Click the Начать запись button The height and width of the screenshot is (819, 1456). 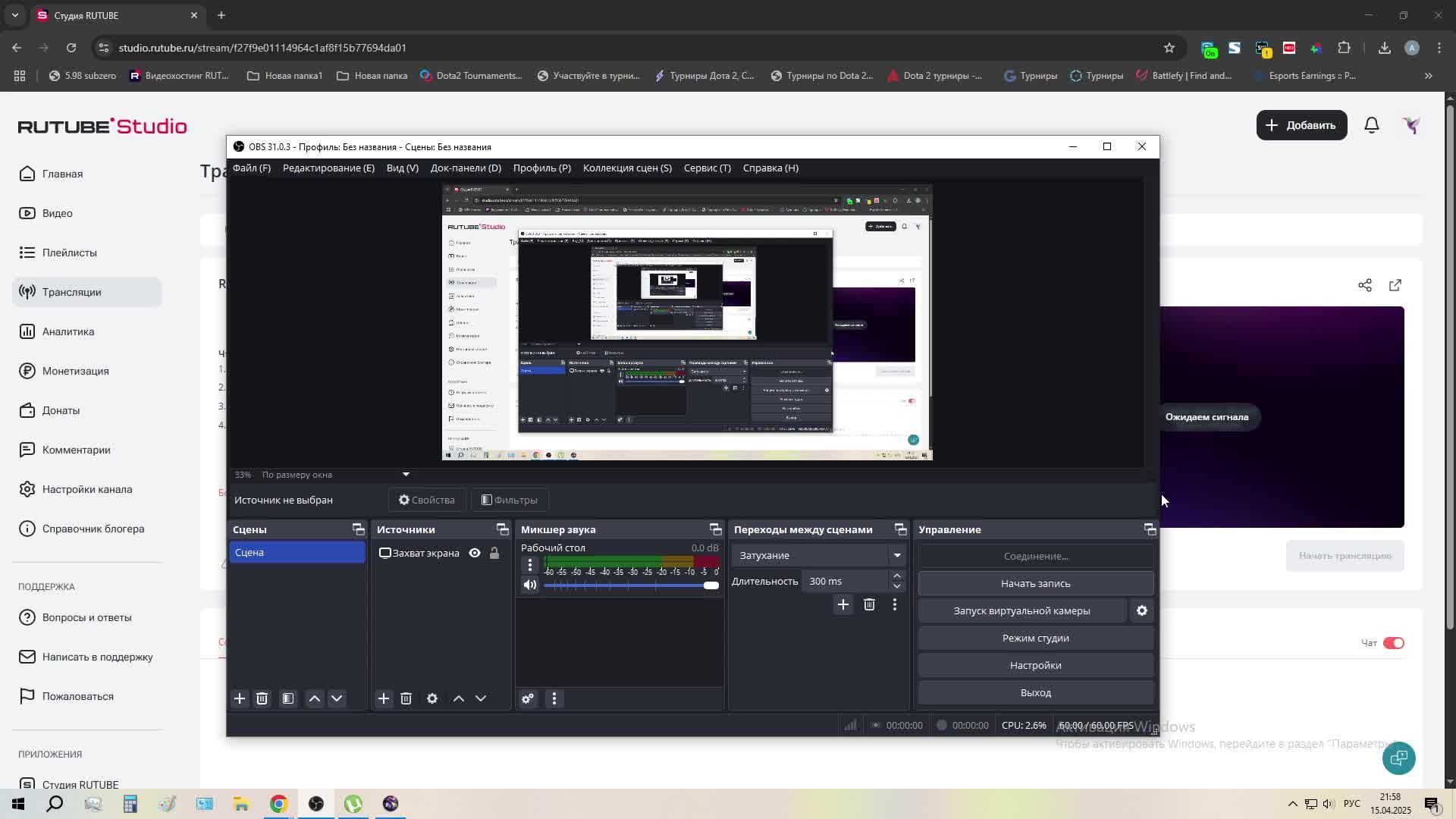tap(1035, 583)
